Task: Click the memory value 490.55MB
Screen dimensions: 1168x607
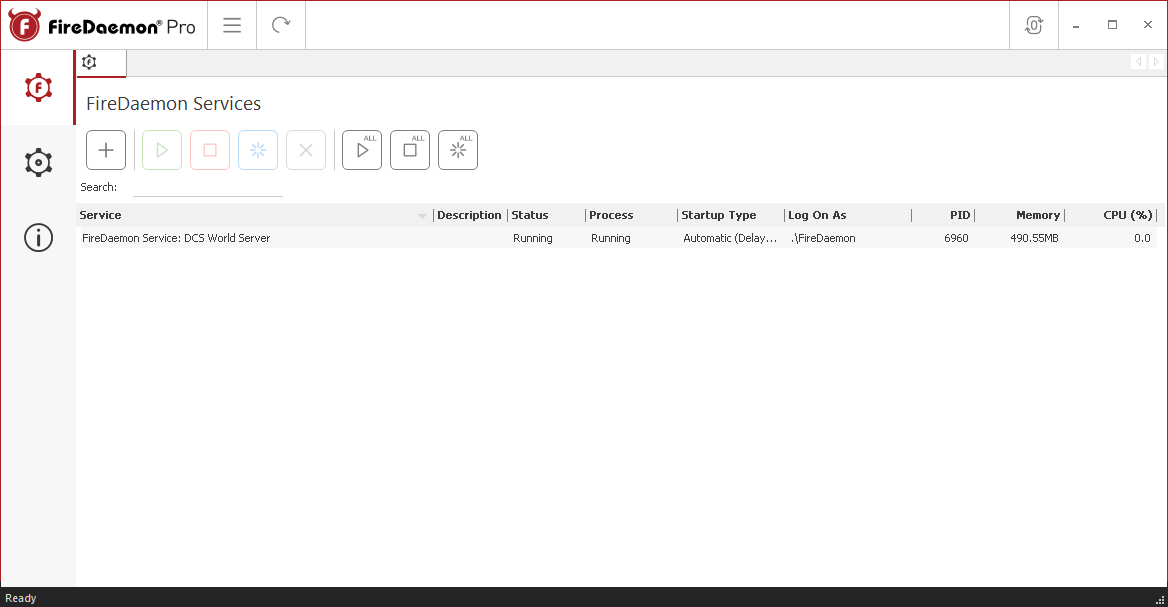Action: coord(1034,238)
